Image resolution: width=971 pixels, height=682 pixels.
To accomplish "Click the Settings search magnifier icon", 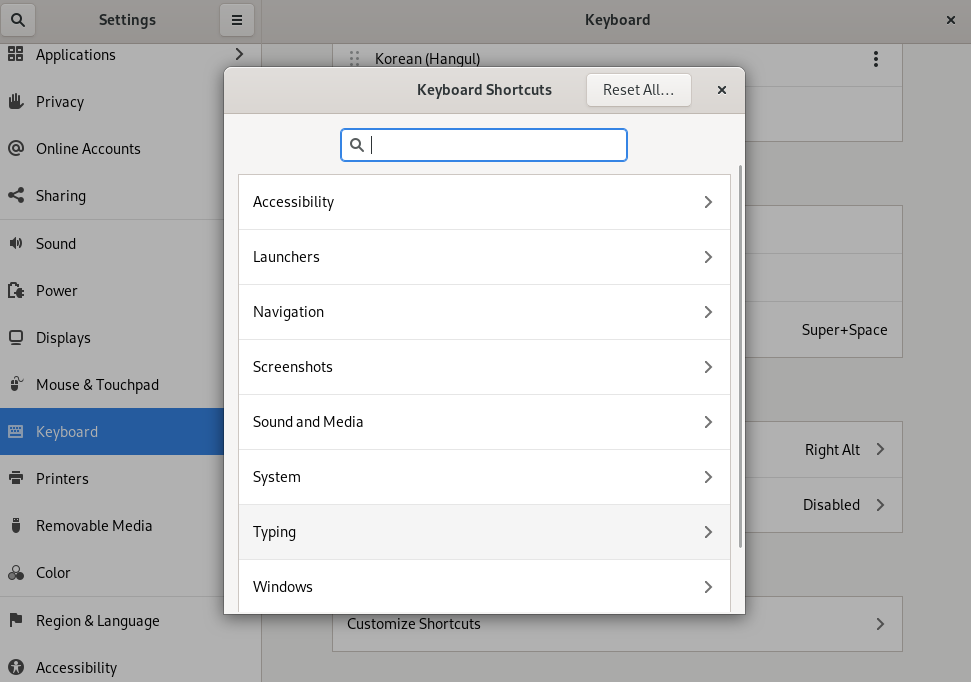I will 19,20.
